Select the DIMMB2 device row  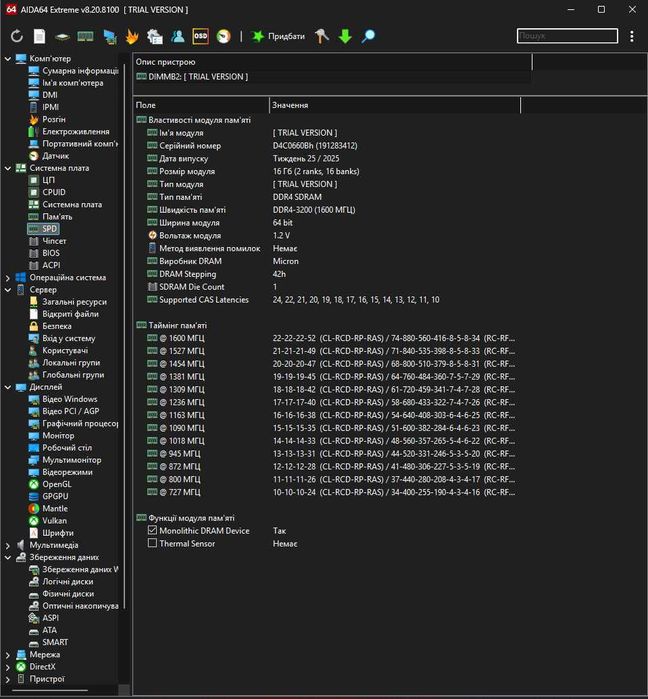[332, 77]
